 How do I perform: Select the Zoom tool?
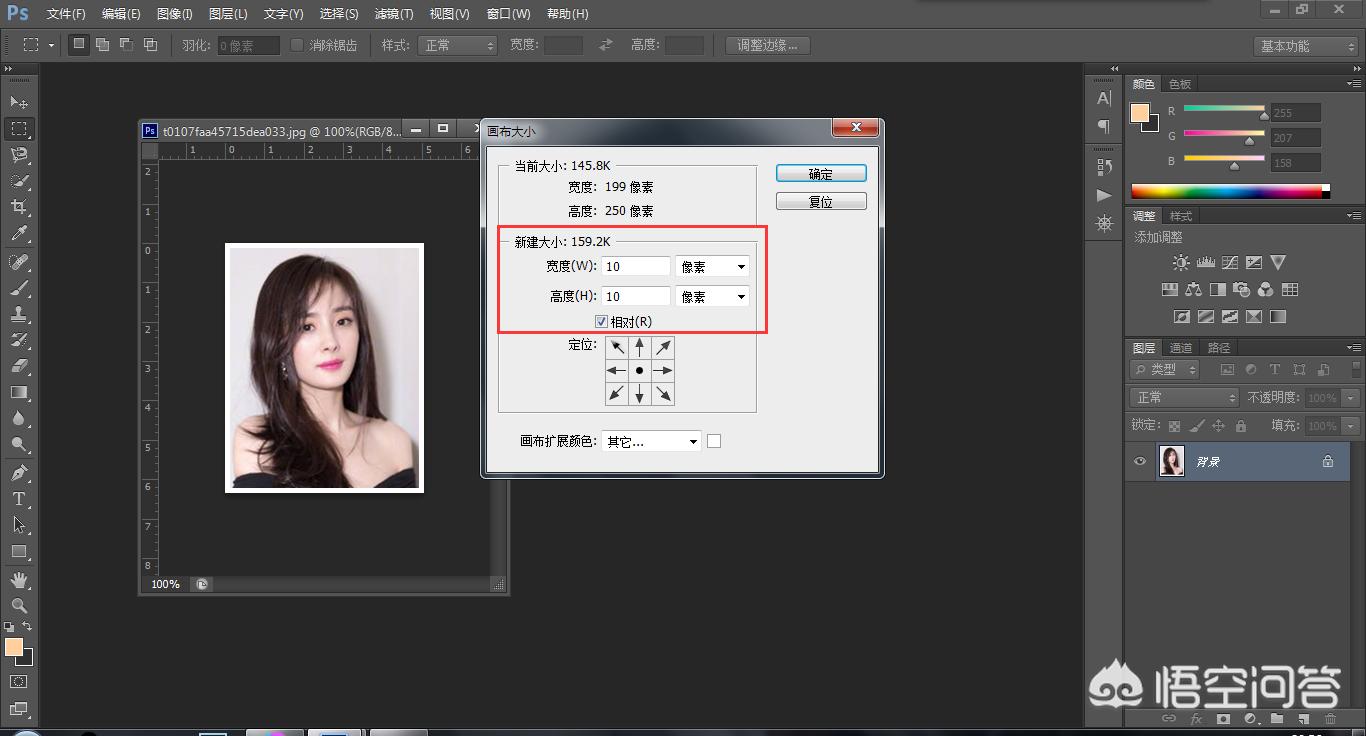pos(20,605)
